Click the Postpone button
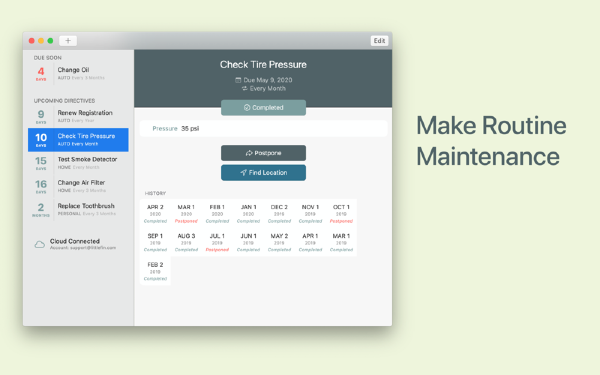600x375 pixels. [x=263, y=153]
